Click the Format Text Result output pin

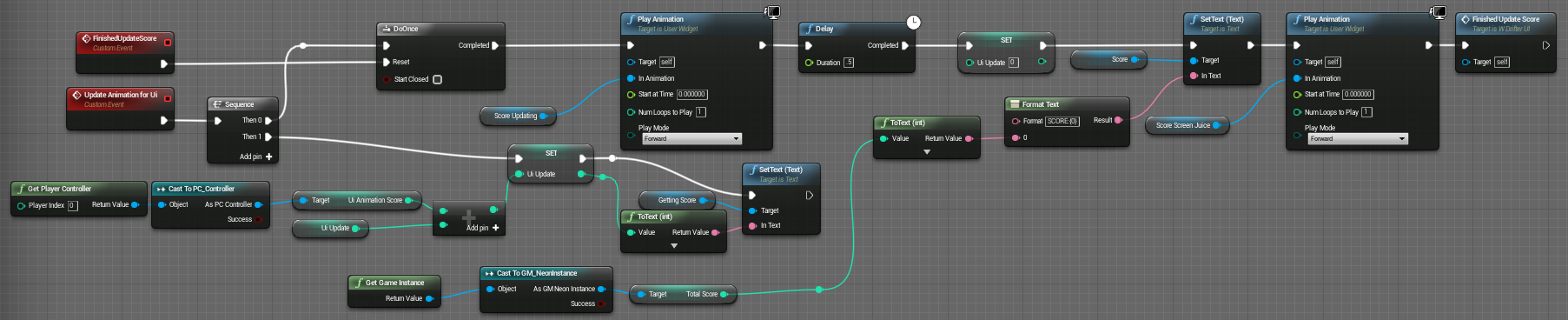(1118, 120)
